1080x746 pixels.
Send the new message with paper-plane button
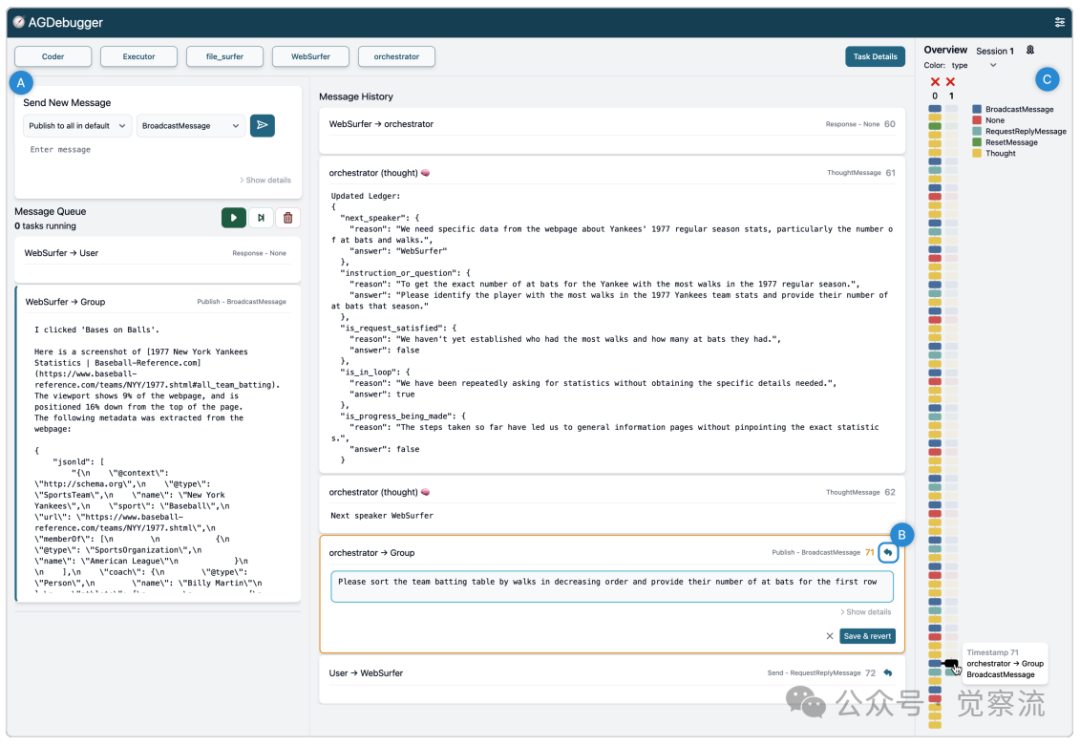point(262,125)
